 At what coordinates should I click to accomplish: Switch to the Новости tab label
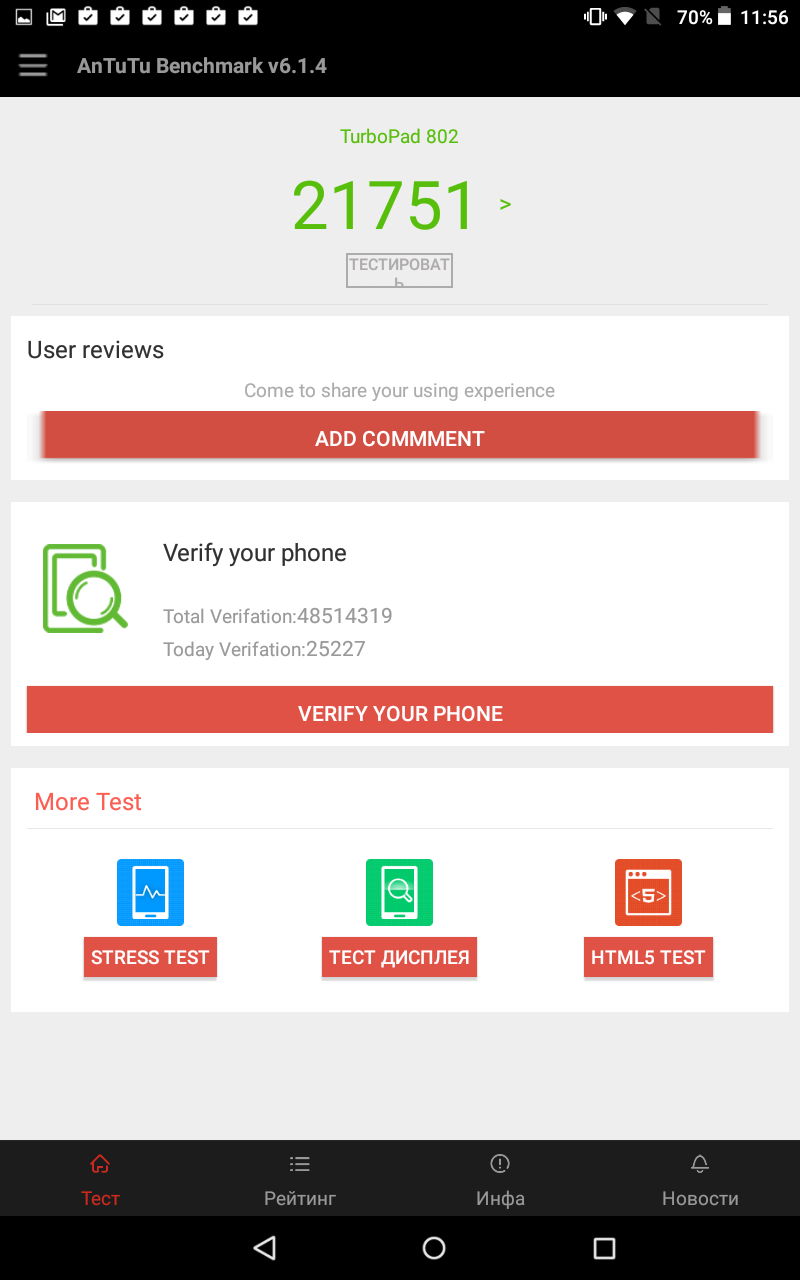coord(700,1198)
